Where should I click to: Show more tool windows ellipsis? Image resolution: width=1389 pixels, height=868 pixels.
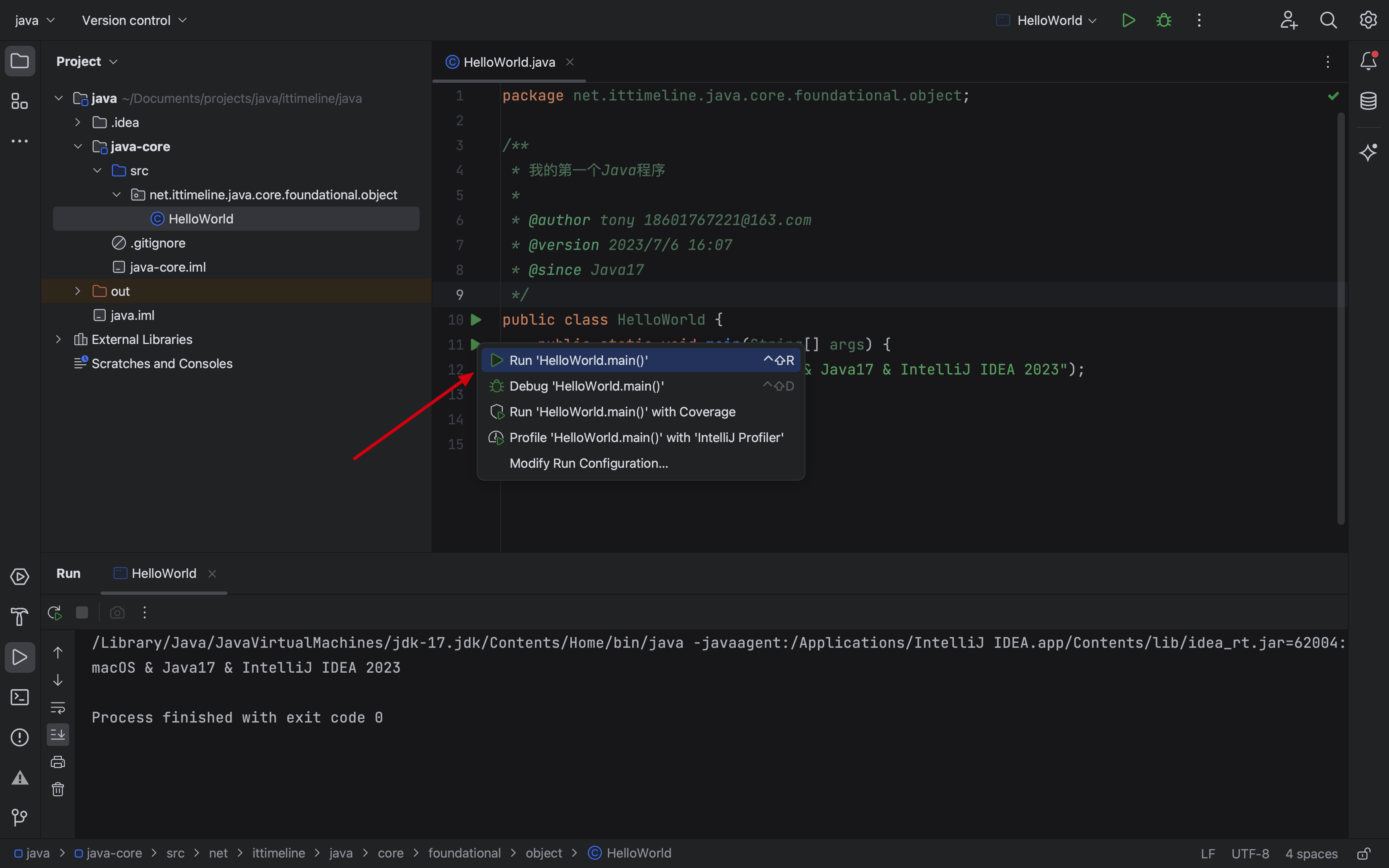[x=20, y=141]
